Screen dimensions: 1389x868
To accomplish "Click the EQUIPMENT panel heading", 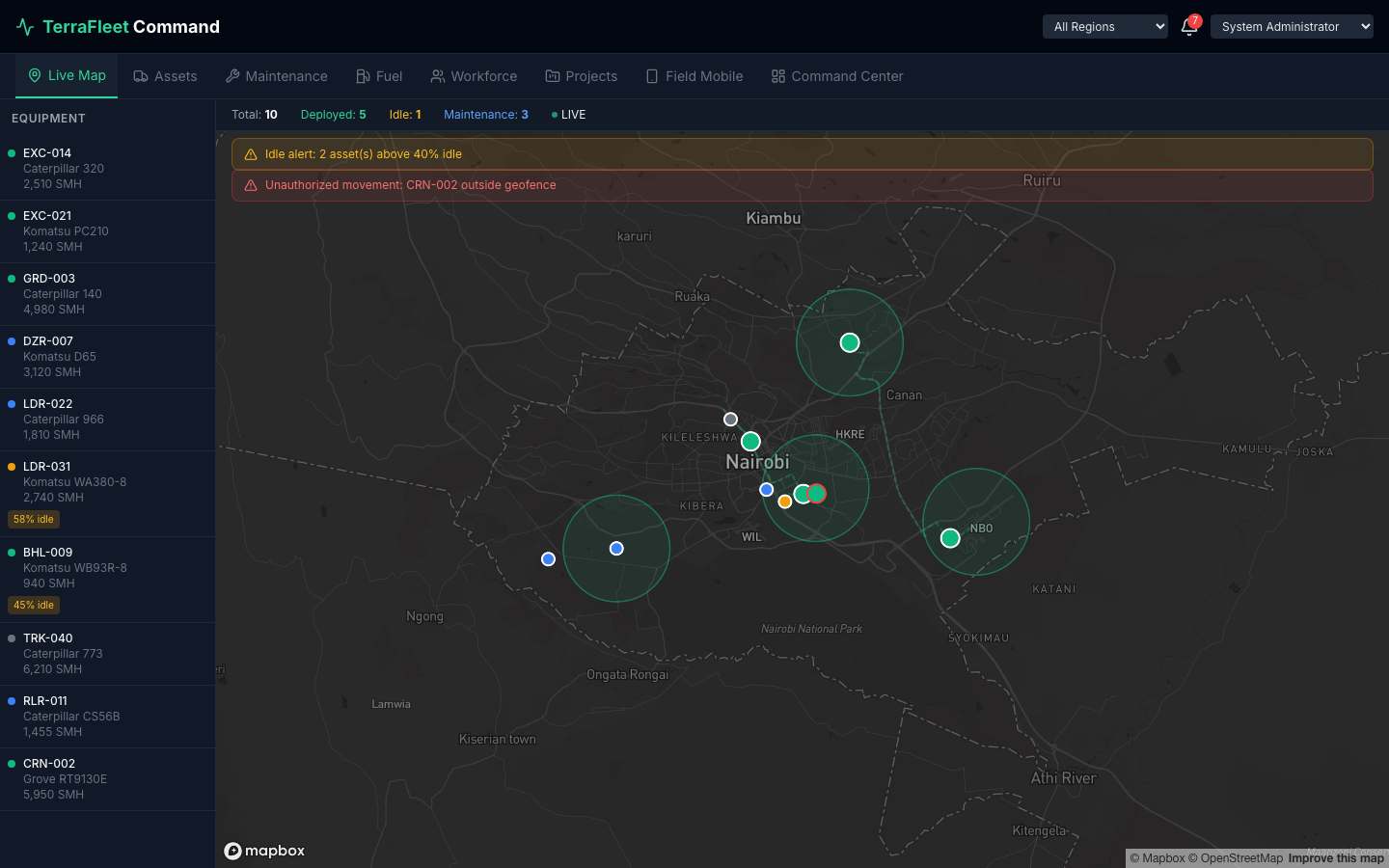I will [48, 119].
